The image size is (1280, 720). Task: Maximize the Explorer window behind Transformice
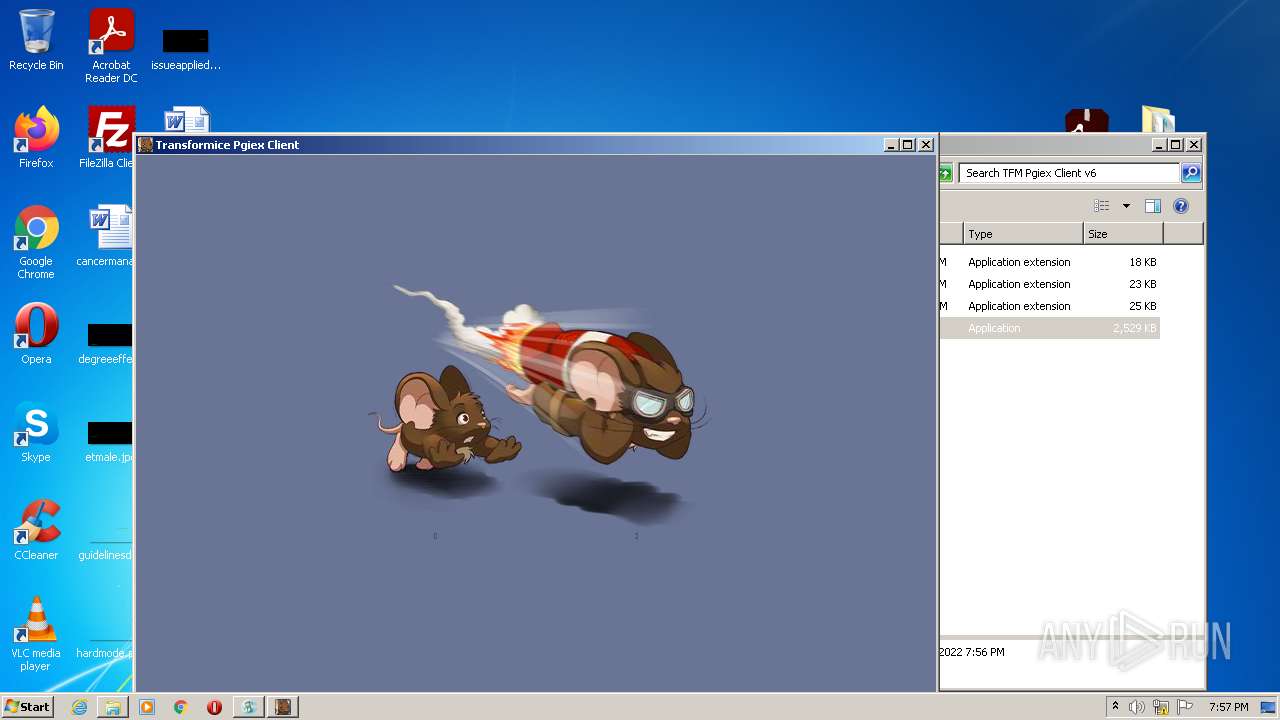(1176, 145)
